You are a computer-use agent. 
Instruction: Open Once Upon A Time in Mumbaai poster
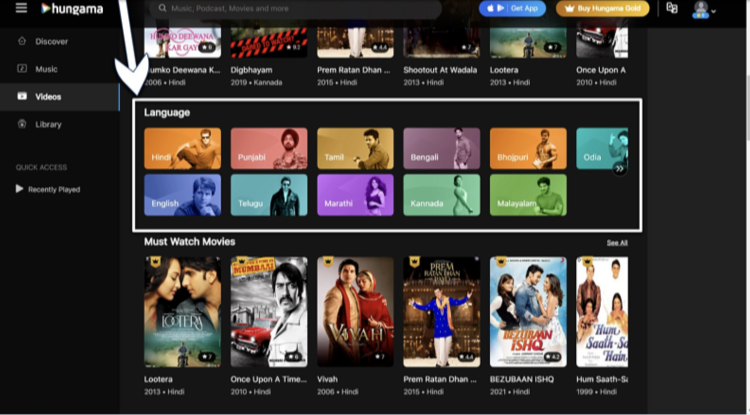(x=269, y=312)
